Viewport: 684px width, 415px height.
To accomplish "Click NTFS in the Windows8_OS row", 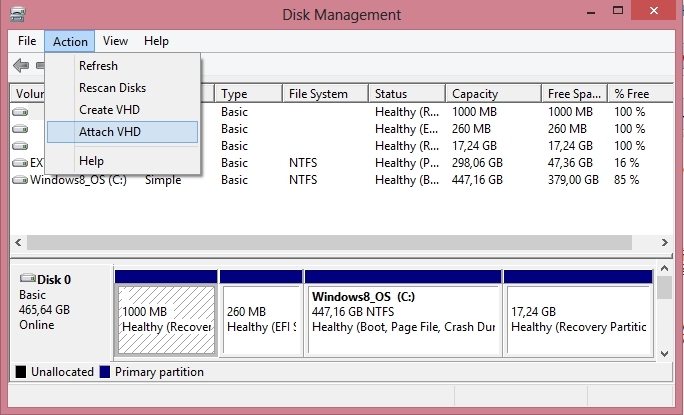I will pos(303,180).
